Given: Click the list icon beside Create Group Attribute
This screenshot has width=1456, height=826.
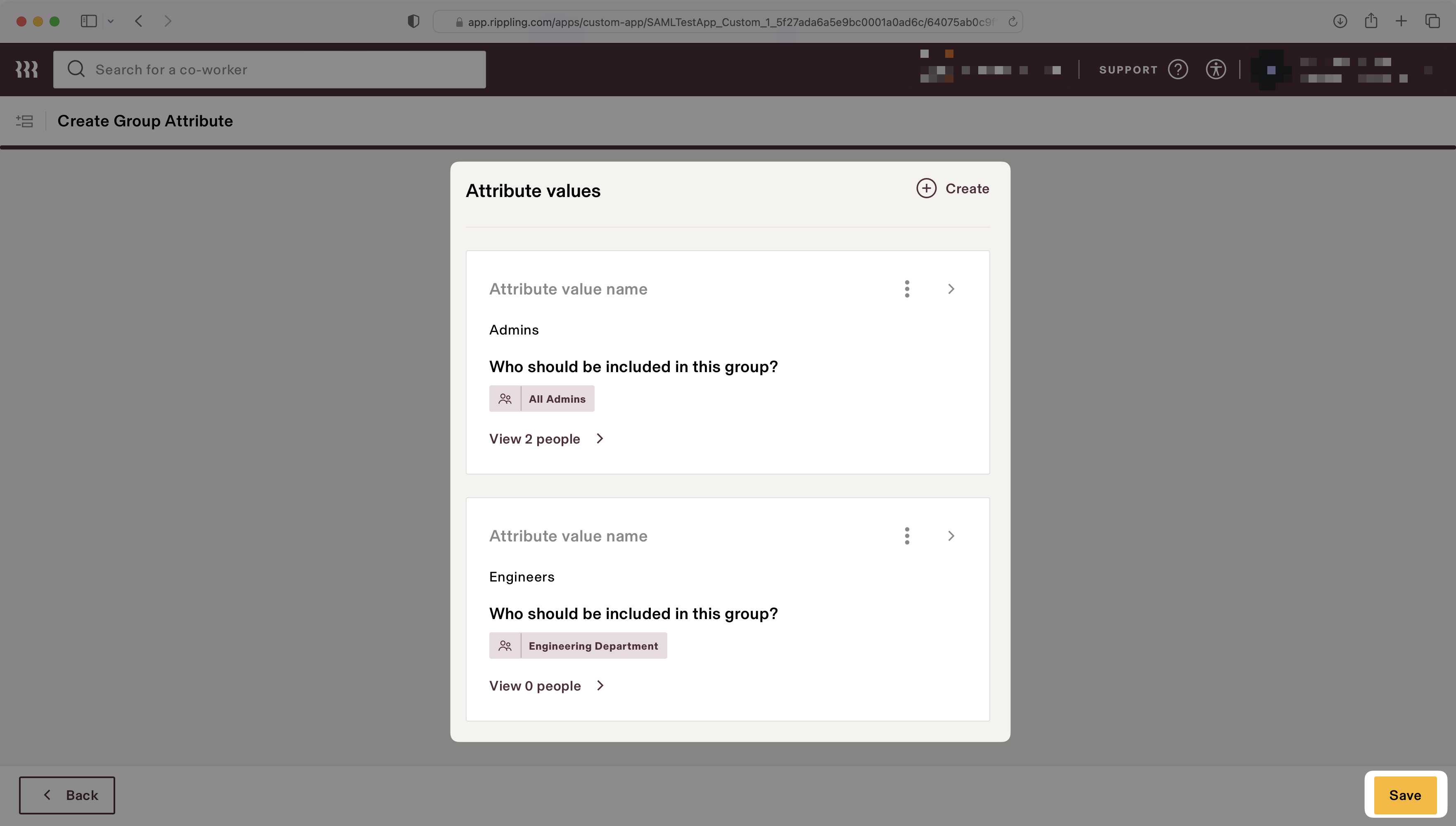Looking at the screenshot, I should [x=25, y=121].
